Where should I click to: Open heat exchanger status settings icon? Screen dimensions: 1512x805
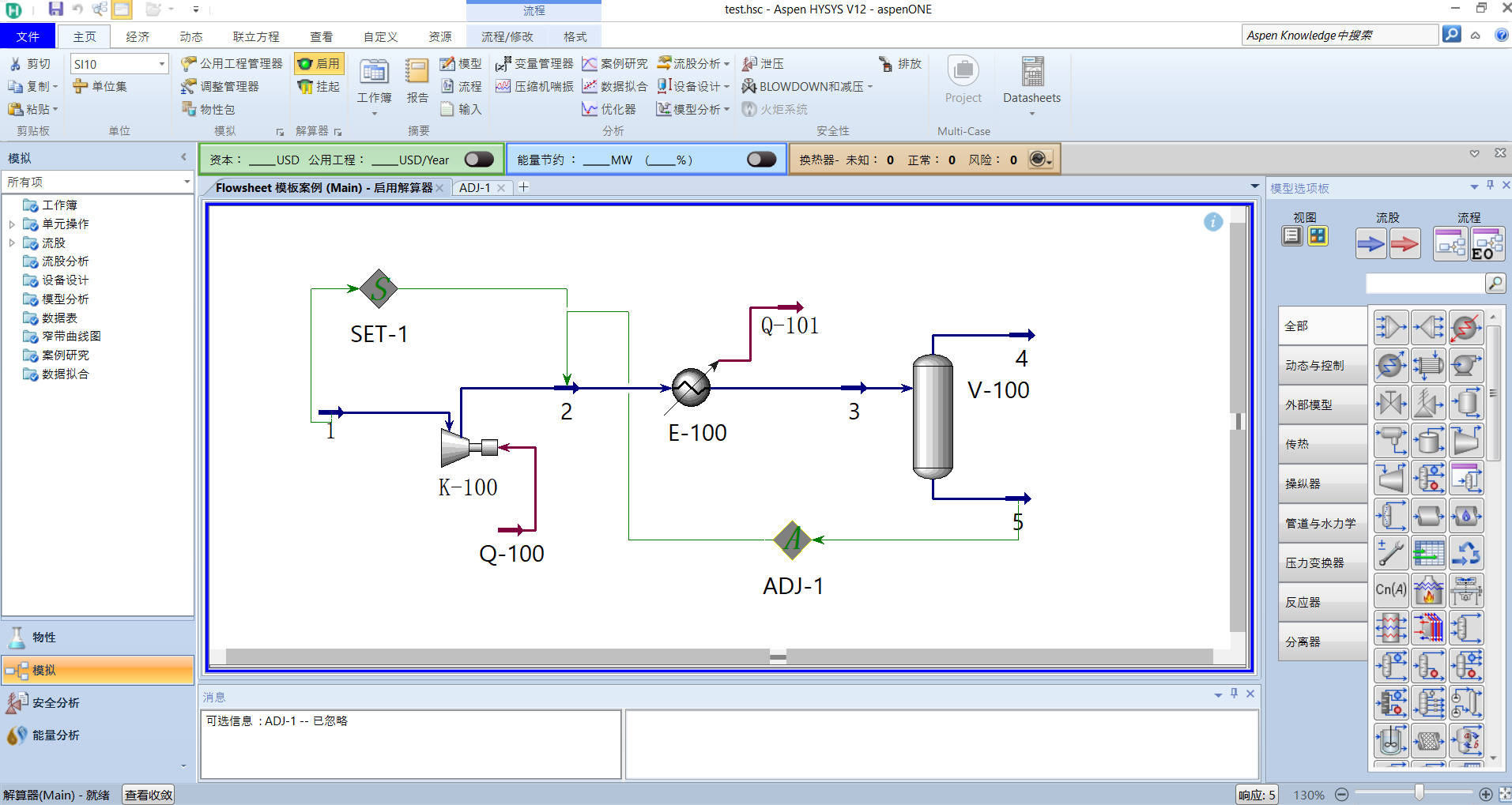(1039, 160)
